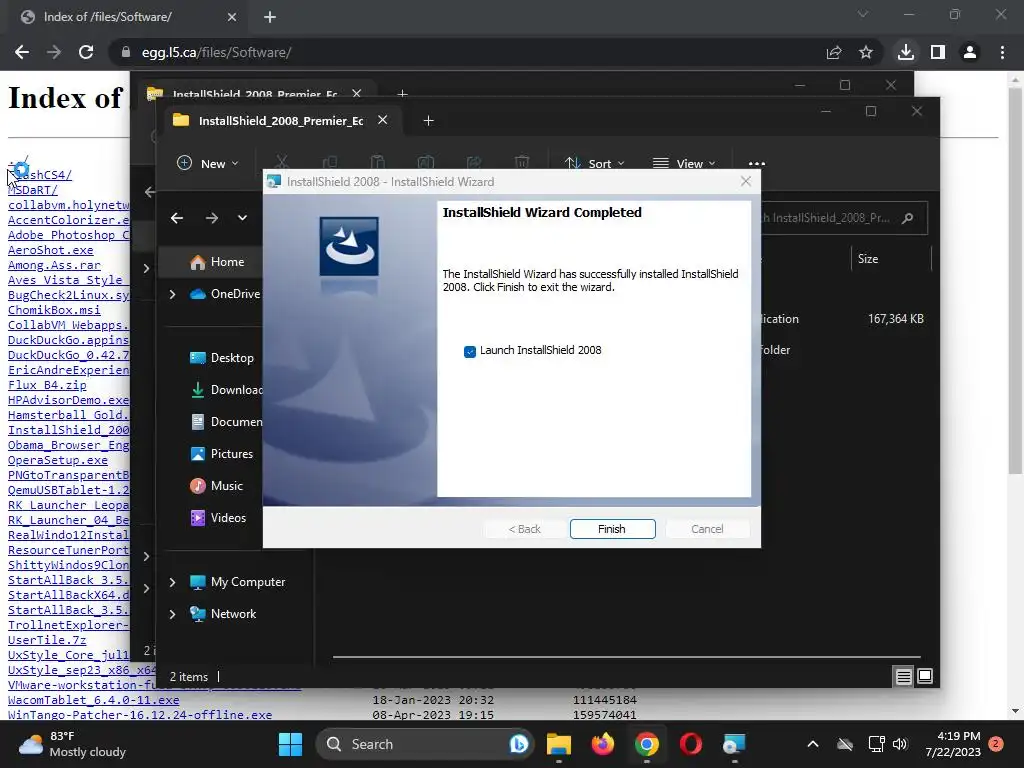
Task: Open the Sort dropdown in File Explorer
Action: pos(594,163)
